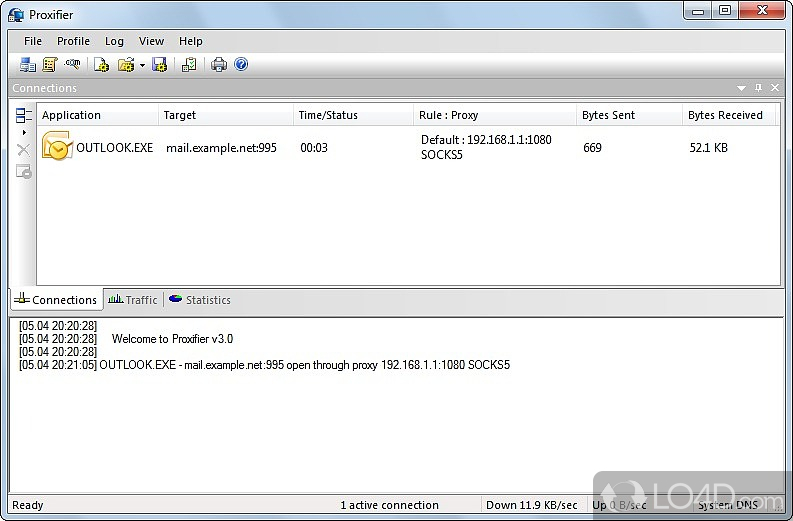793x521 pixels.
Task: Click the printer icon in toolbar
Action: tap(219, 65)
